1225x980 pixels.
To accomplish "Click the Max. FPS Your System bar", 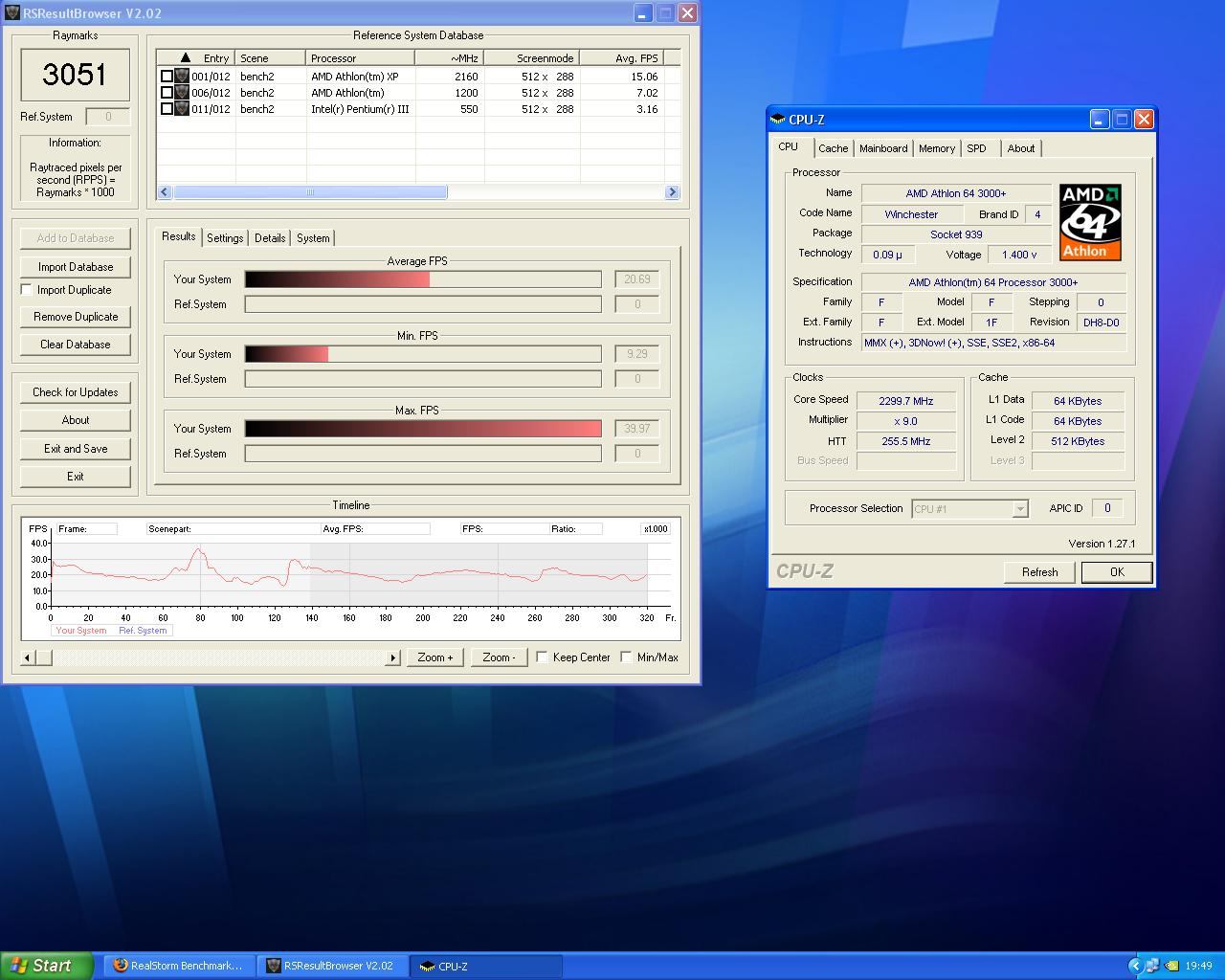I will [x=423, y=429].
